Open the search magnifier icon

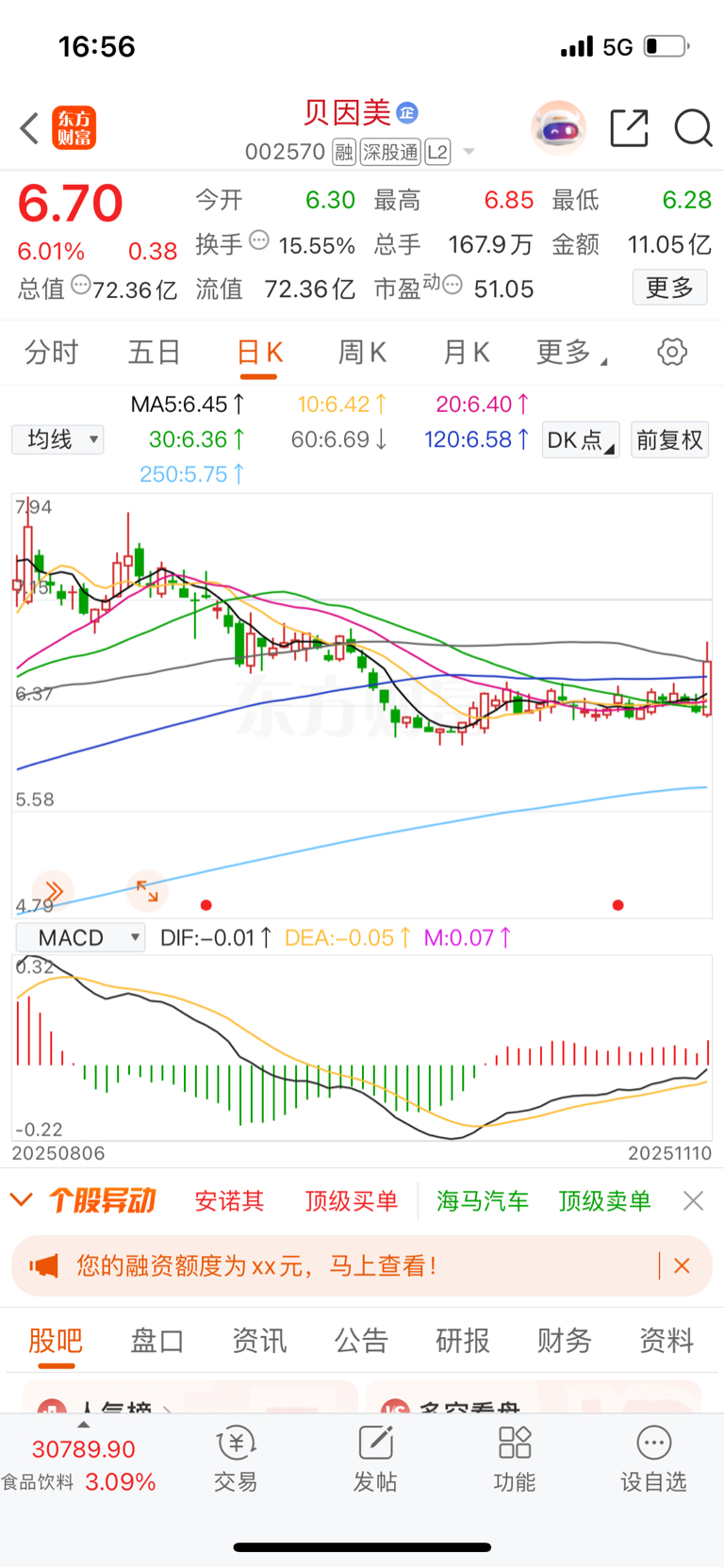coord(693,128)
